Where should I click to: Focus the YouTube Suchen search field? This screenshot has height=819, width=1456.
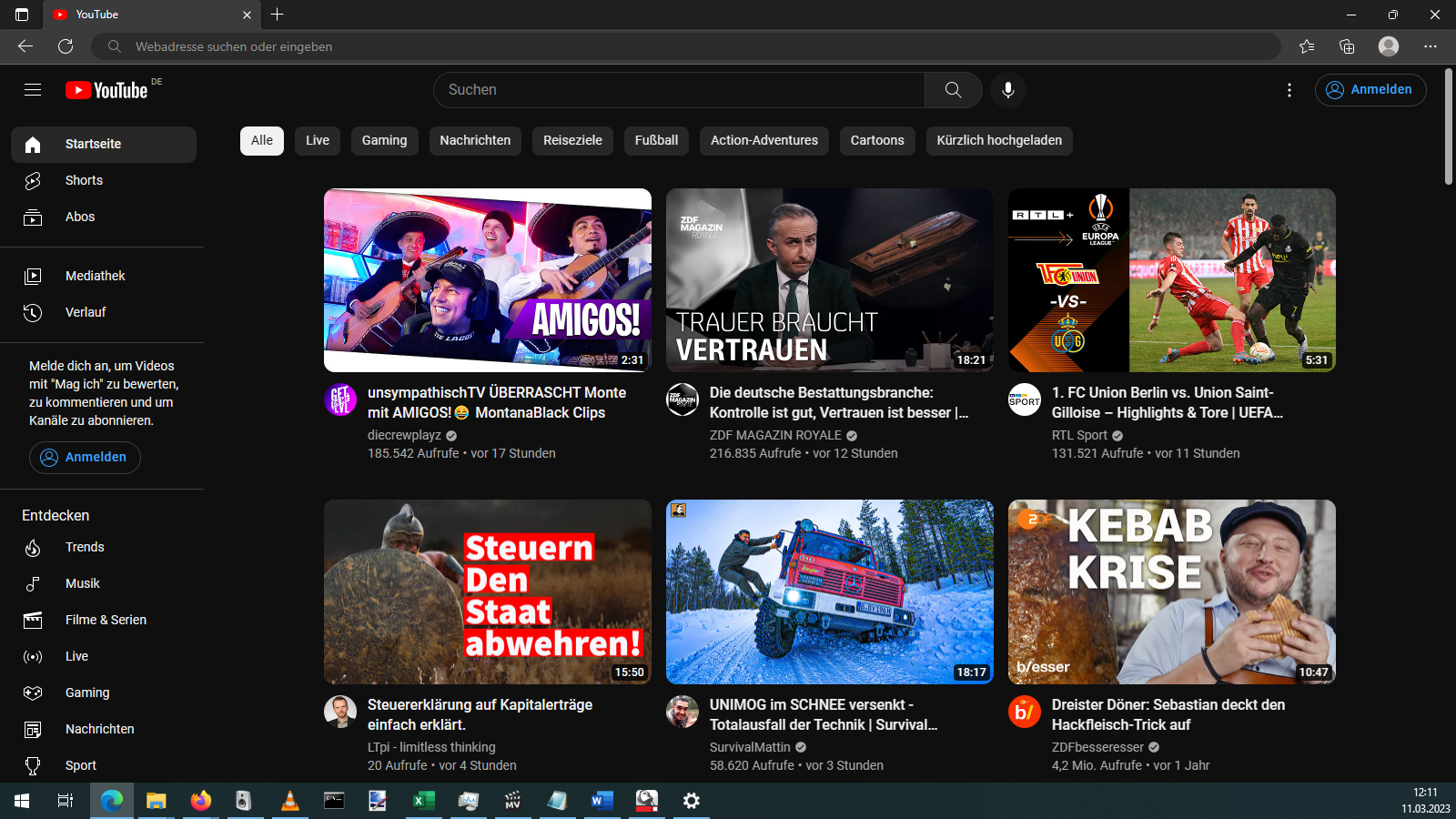679,90
